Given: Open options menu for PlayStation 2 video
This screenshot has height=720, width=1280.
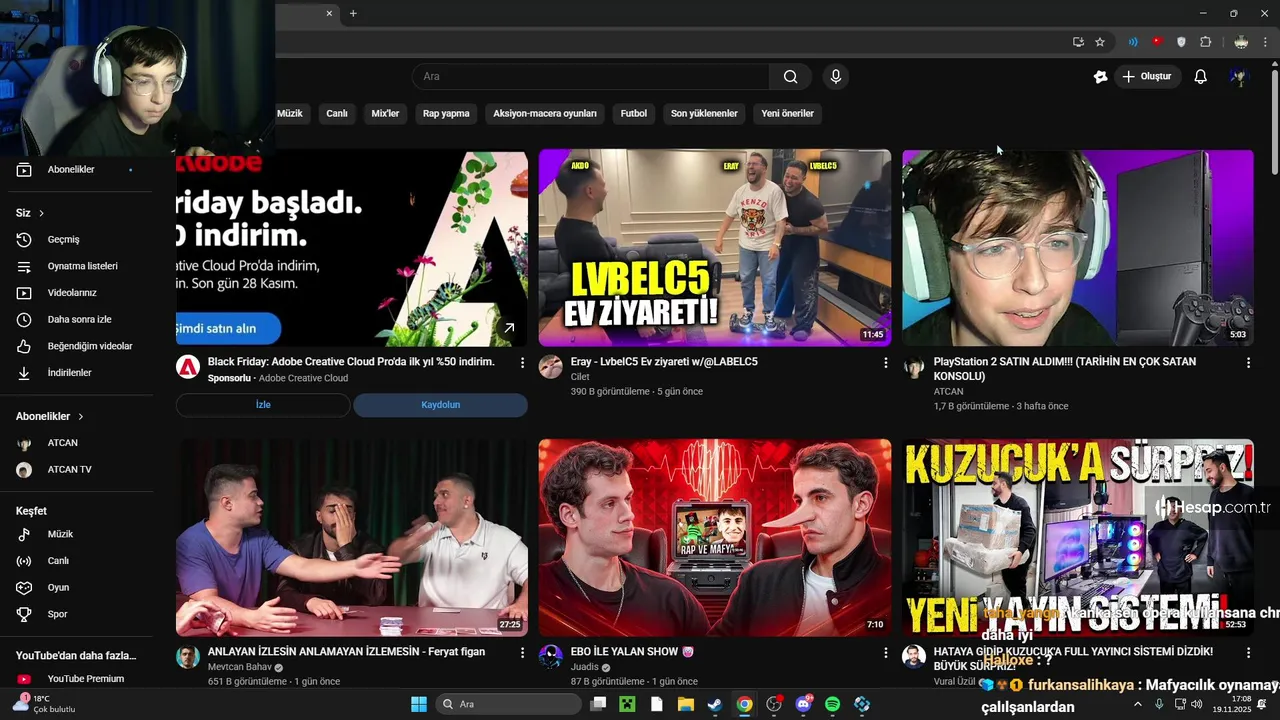Looking at the screenshot, I should tap(1248, 363).
